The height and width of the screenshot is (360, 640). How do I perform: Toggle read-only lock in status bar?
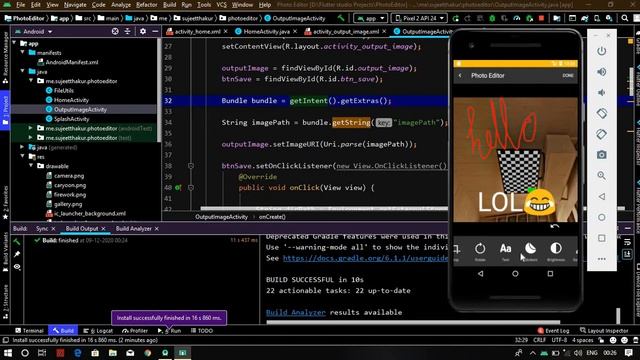[x=601, y=340]
